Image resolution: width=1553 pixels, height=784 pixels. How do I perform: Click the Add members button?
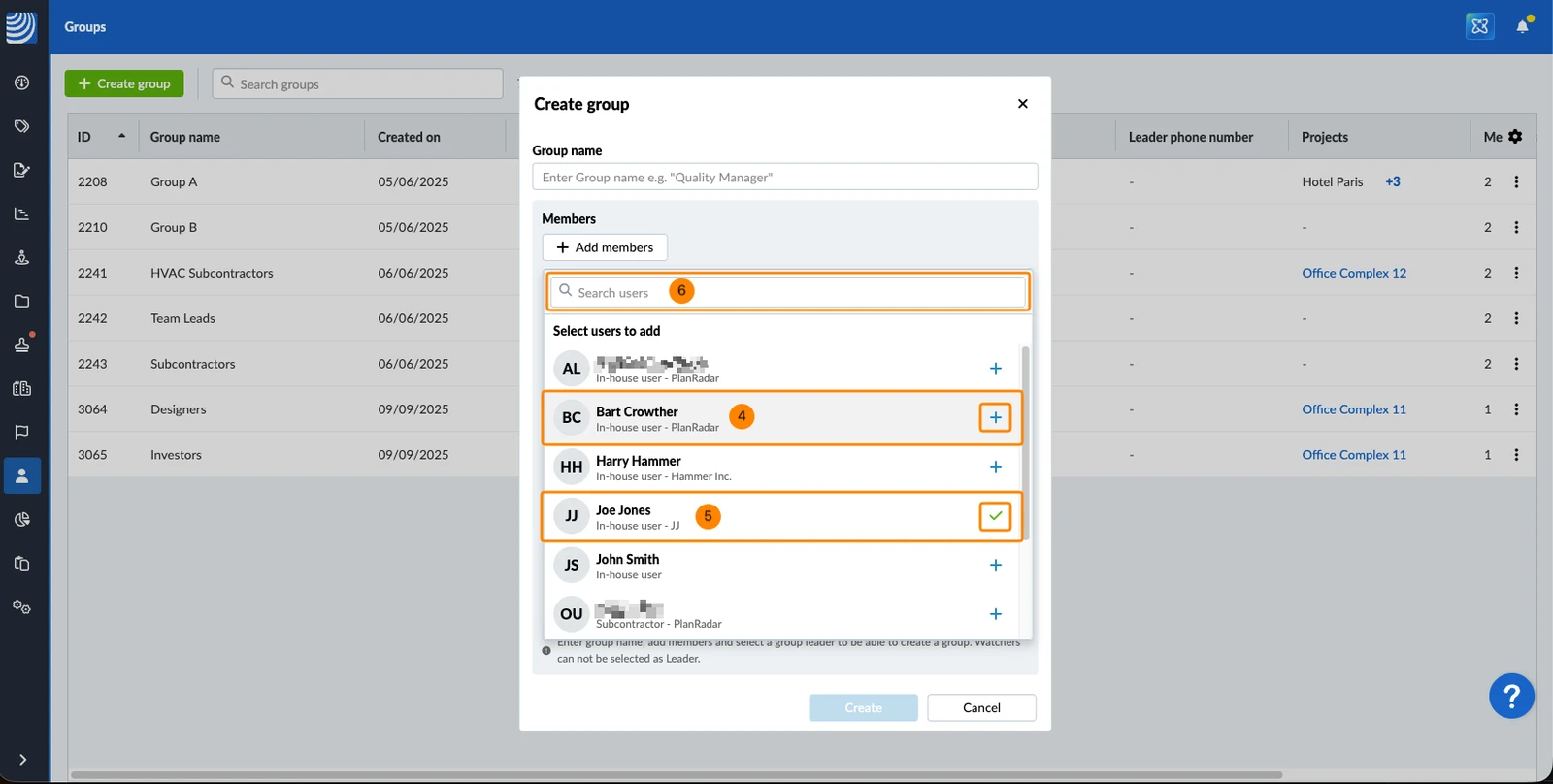coord(605,247)
